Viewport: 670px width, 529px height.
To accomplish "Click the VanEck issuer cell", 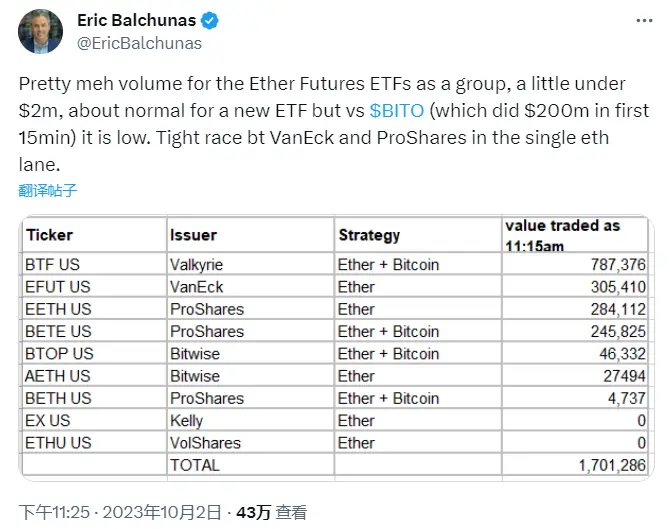I will pos(195,287).
